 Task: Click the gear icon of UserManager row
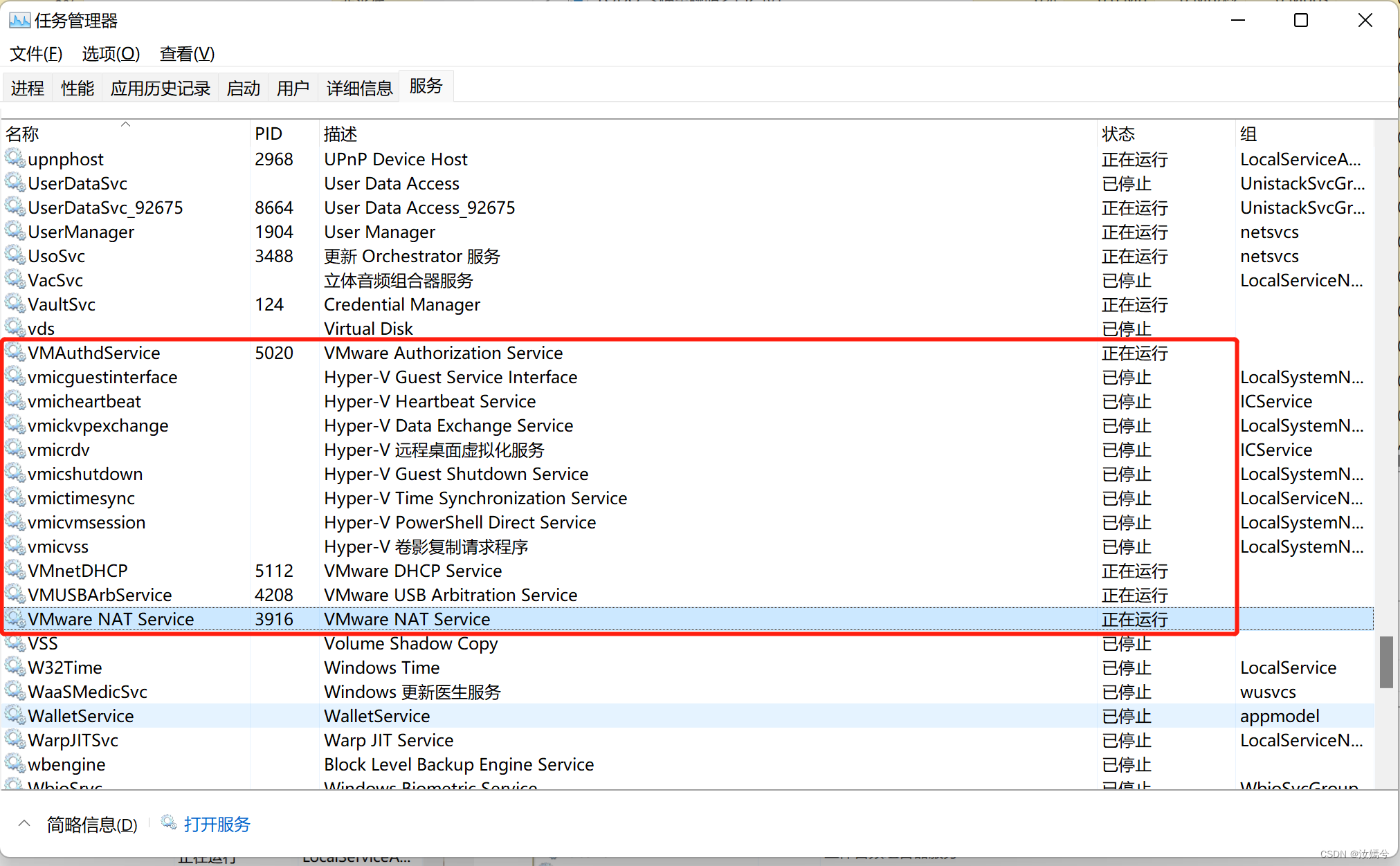pyautogui.click(x=15, y=231)
